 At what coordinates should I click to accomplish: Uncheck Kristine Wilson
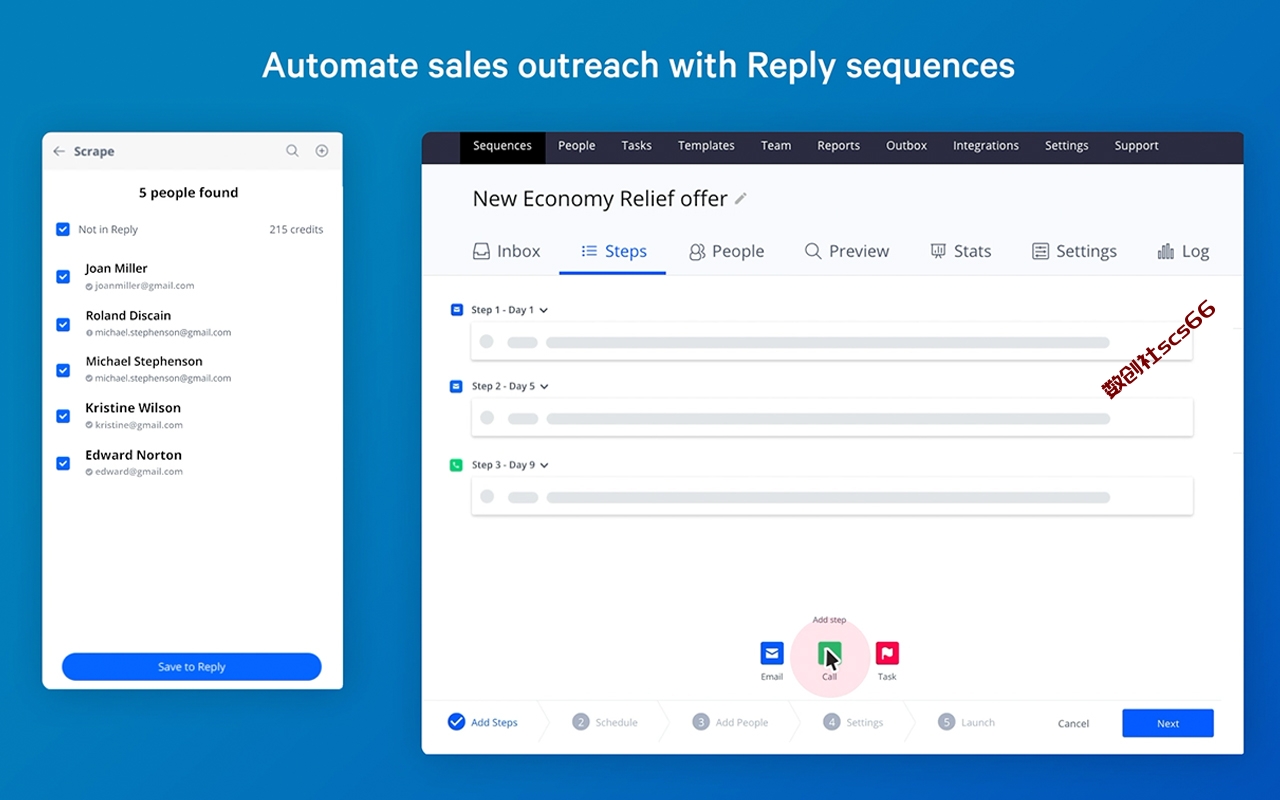63,416
